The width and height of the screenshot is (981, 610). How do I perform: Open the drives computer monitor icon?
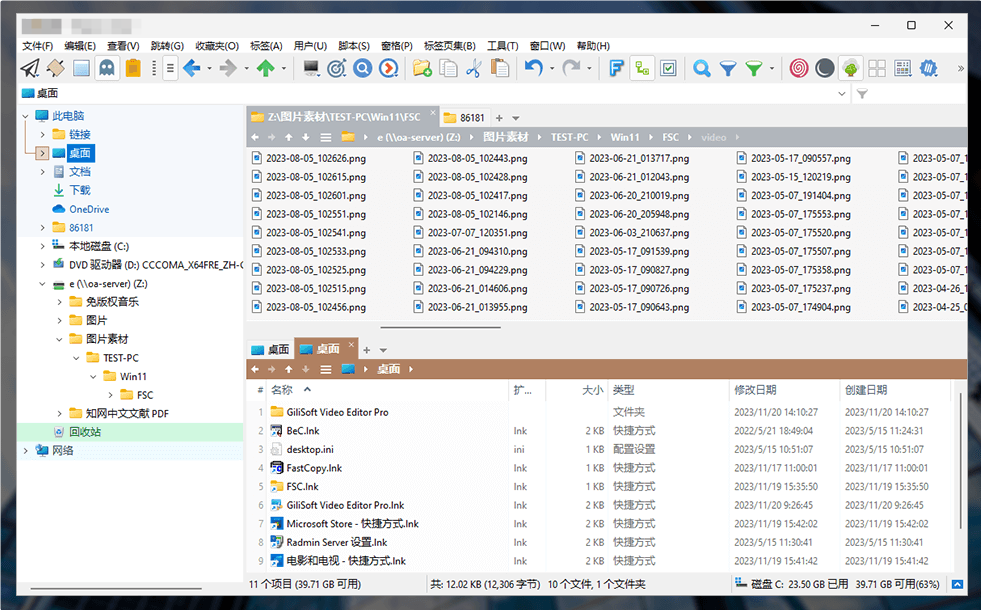pos(311,68)
